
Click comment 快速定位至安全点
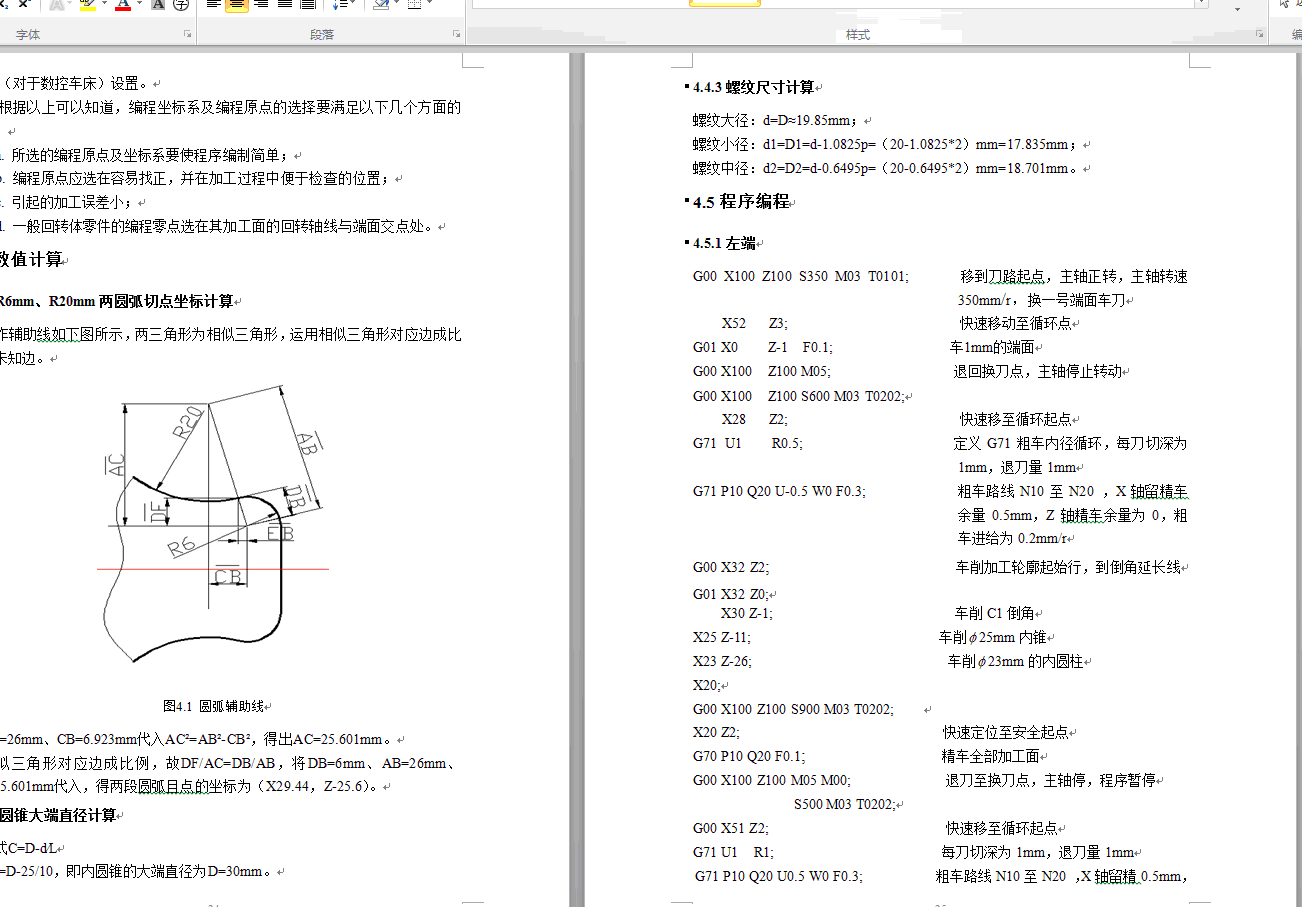tap(1006, 732)
